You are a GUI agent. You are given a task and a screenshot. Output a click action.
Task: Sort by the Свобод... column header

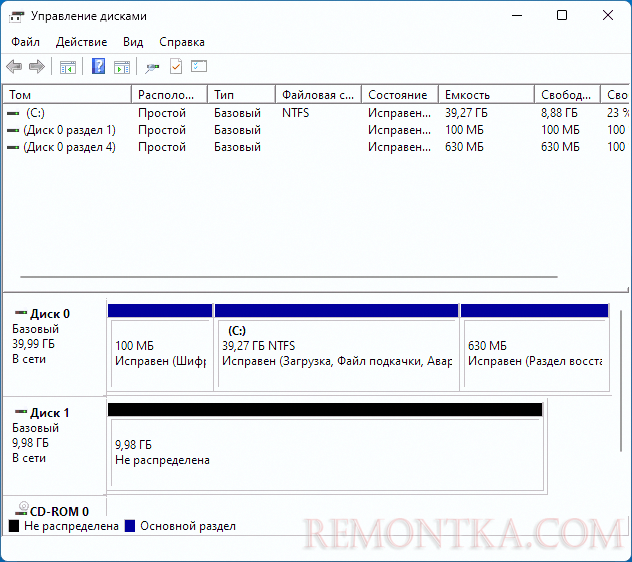pyautogui.click(x=568, y=95)
